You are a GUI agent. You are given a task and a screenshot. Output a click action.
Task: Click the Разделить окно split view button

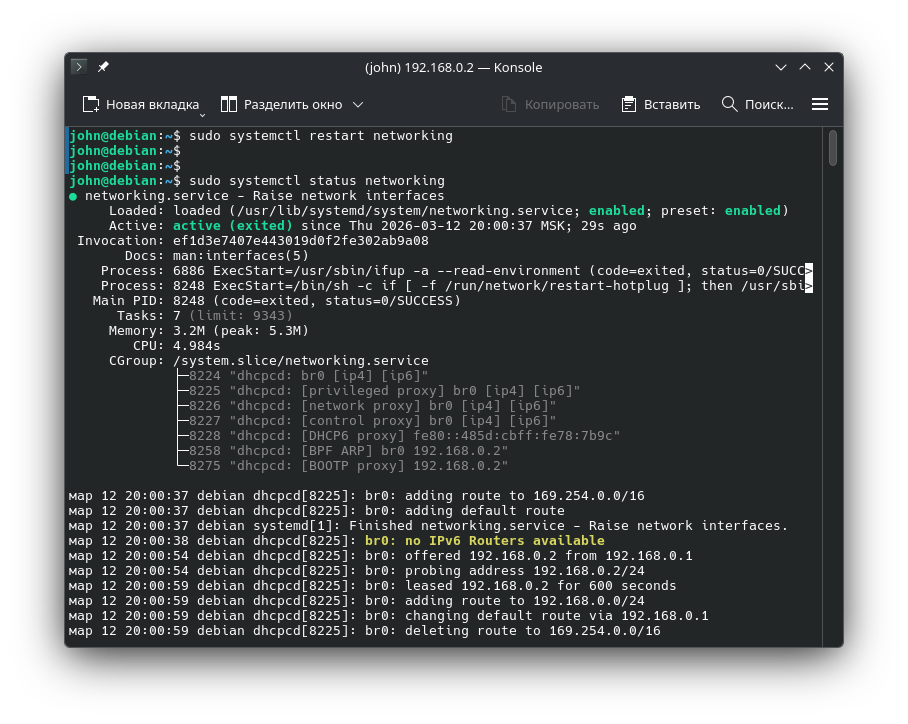coord(281,104)
